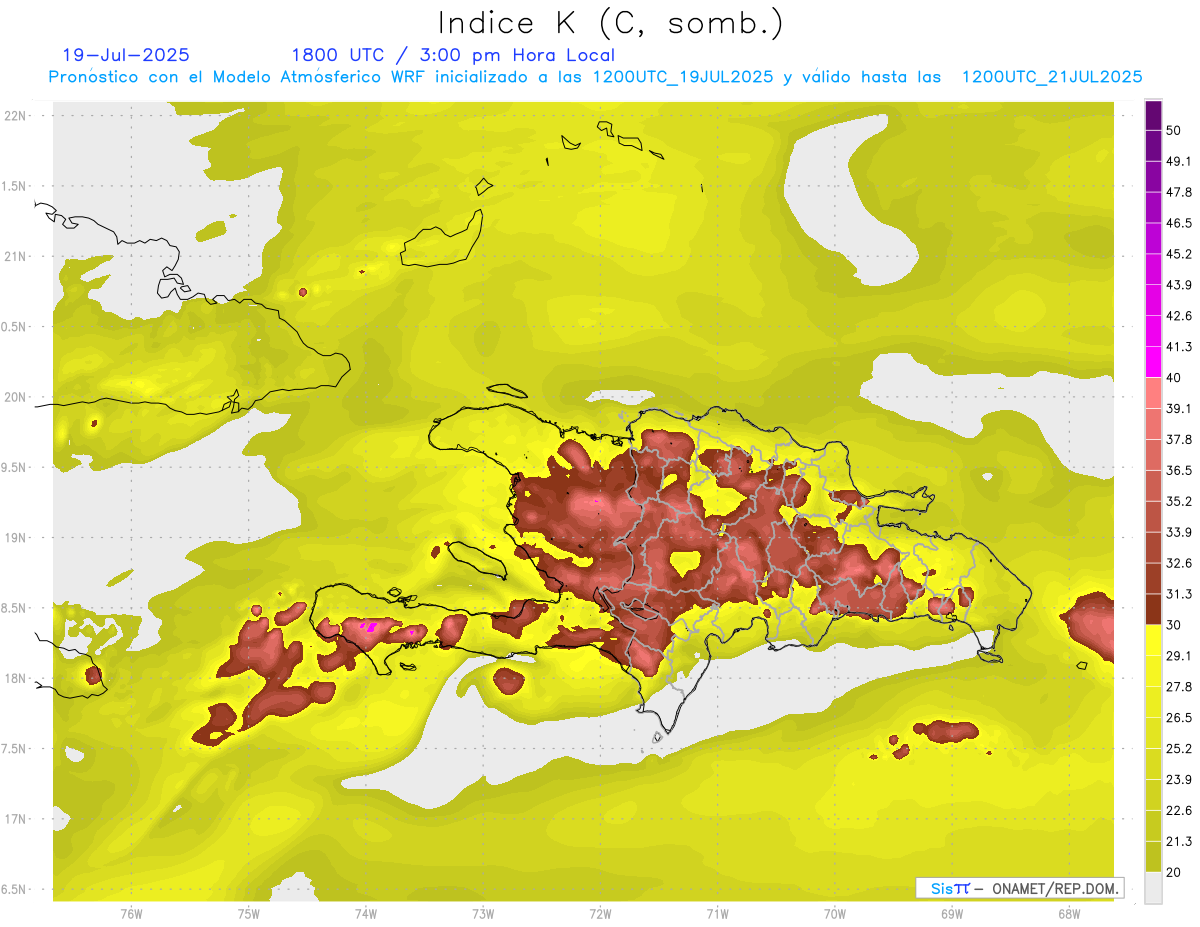Click the legend value '31.3'
This screenshot has width=1200, height=927.
tap(1179, 594)
